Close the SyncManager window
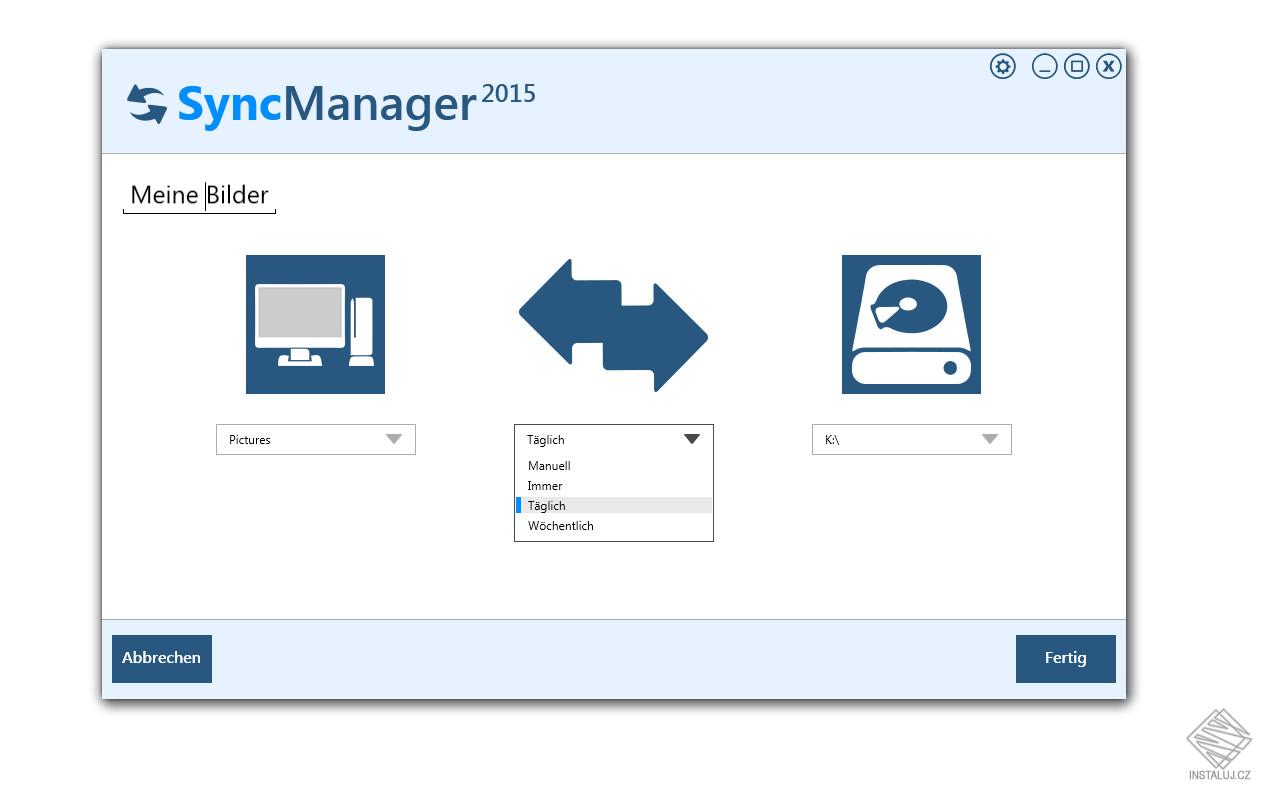 click(1108, 67)
